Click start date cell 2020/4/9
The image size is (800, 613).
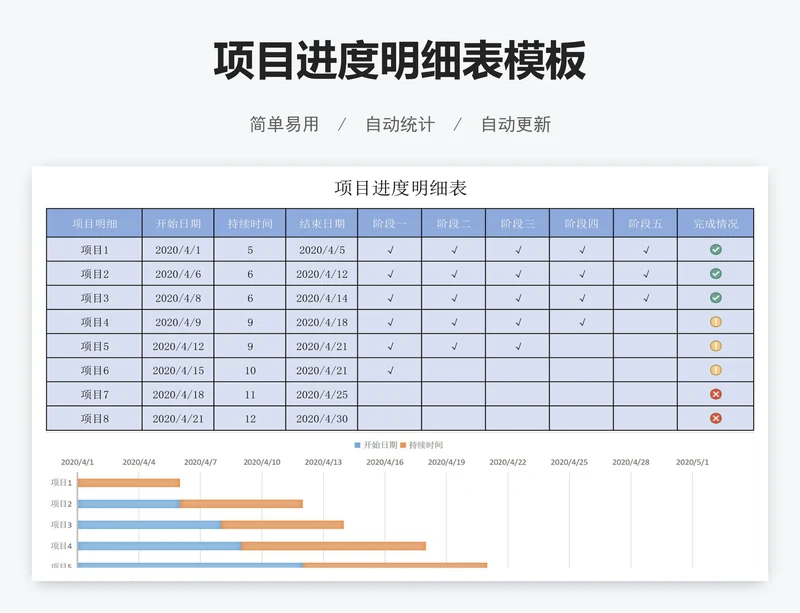(x=178, y=322)
